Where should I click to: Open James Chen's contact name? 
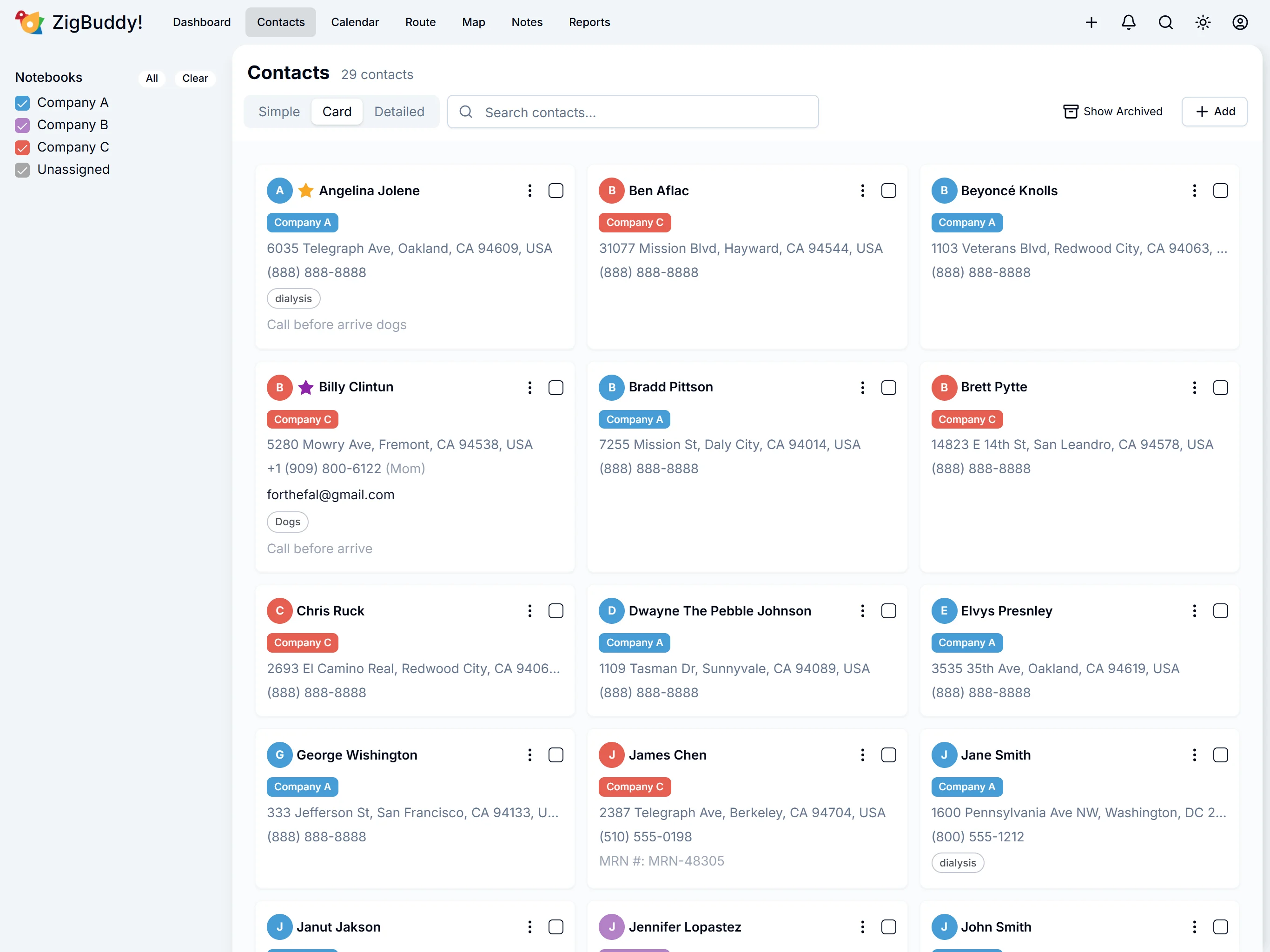point(667,754)
